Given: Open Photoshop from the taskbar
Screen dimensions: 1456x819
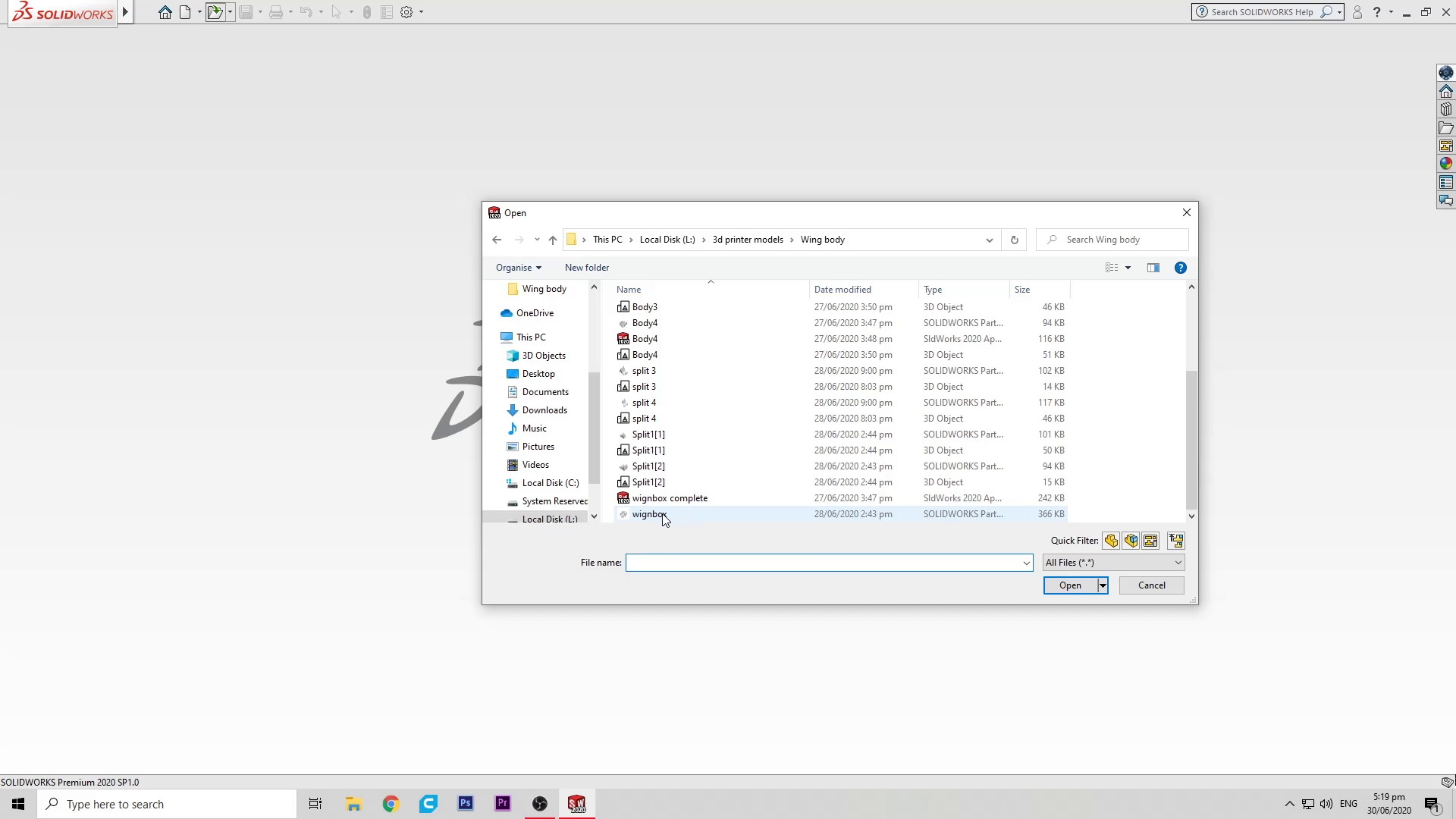Looking at the screenshot, I should [466, 804].
